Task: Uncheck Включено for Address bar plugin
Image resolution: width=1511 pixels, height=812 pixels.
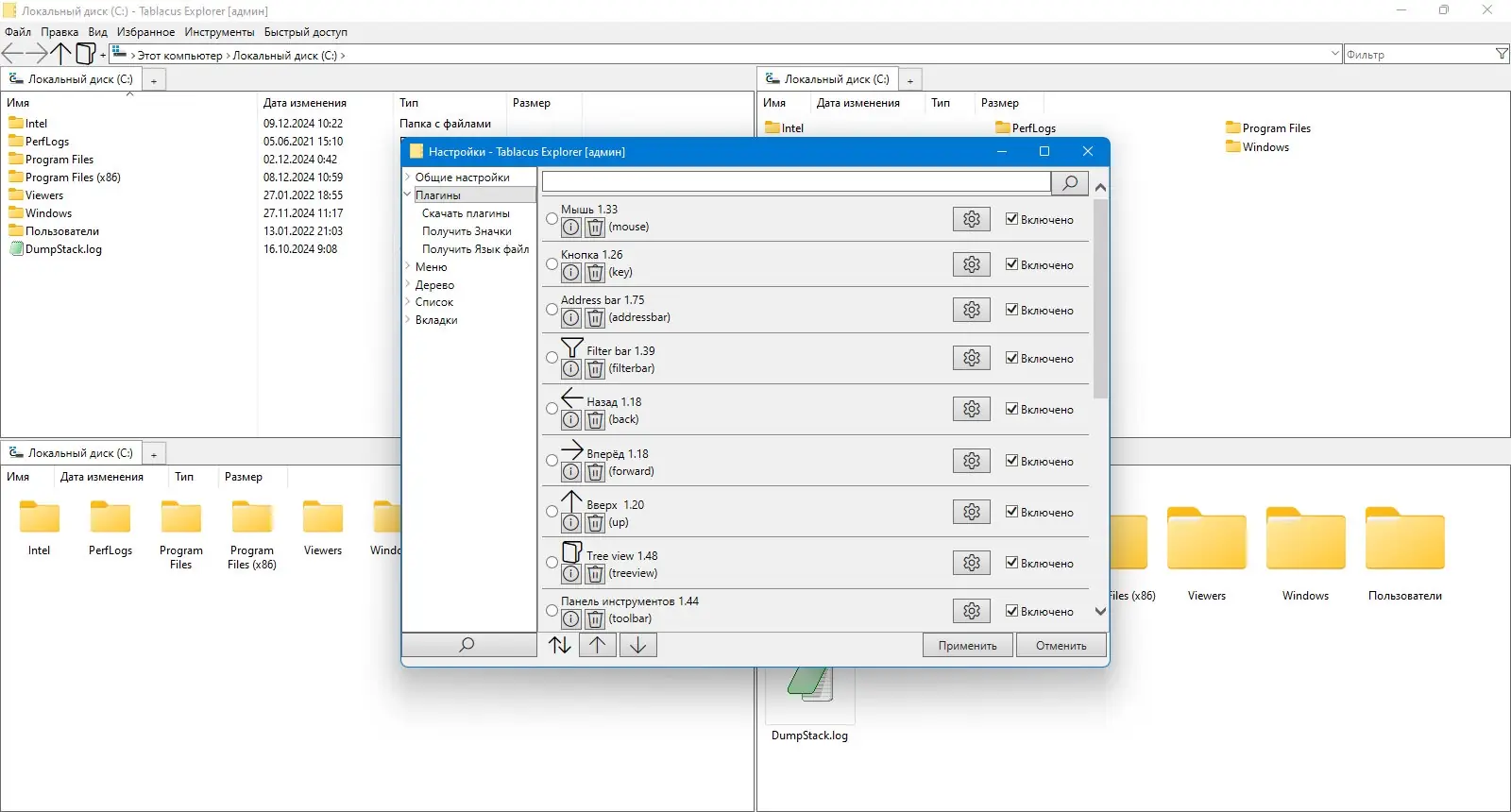Action: (x=1011, y=310)
